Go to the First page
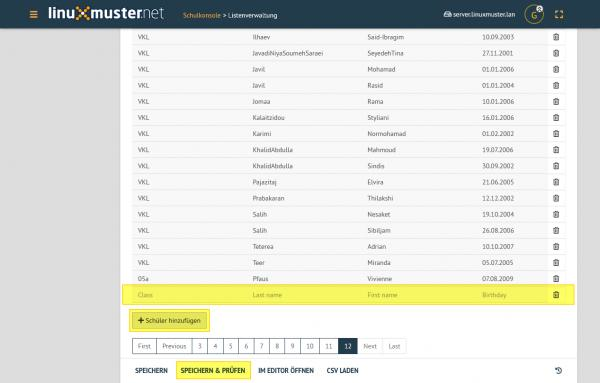Viewport: 600px width, 383px height. point(144,346)
